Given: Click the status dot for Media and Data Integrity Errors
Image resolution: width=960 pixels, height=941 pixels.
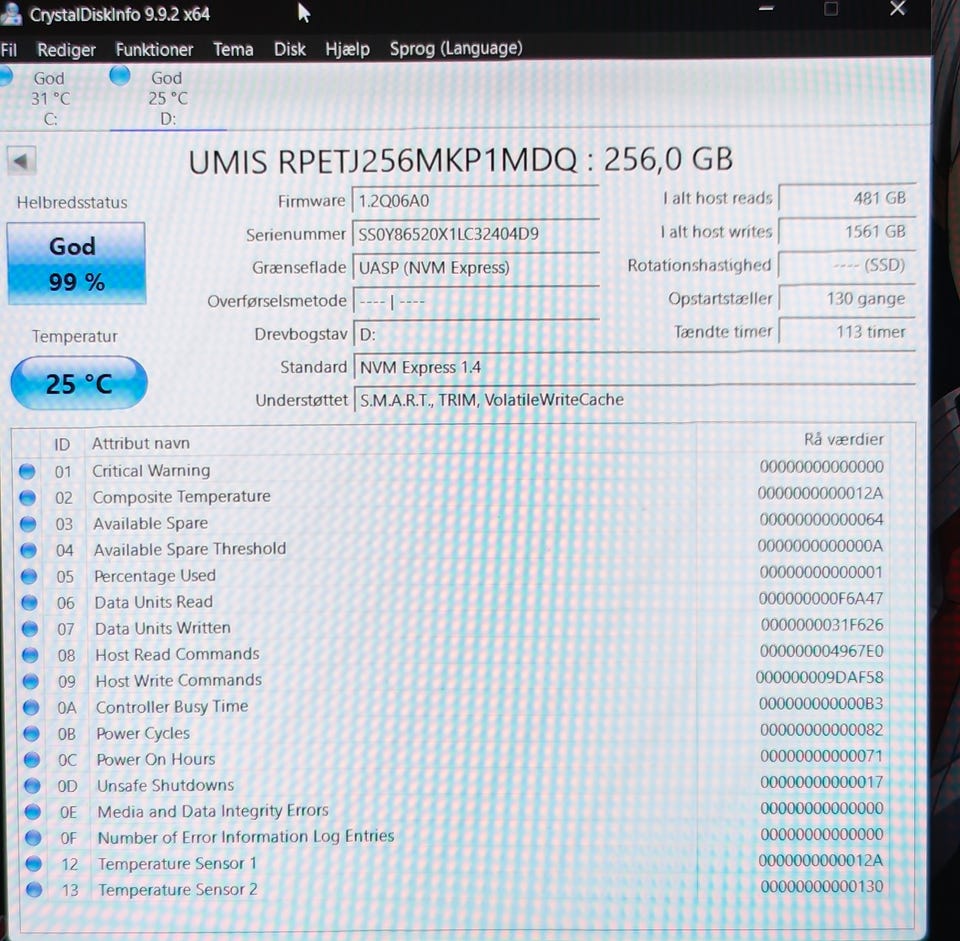Looking at the screenshot, I should [x=32, y=812].
